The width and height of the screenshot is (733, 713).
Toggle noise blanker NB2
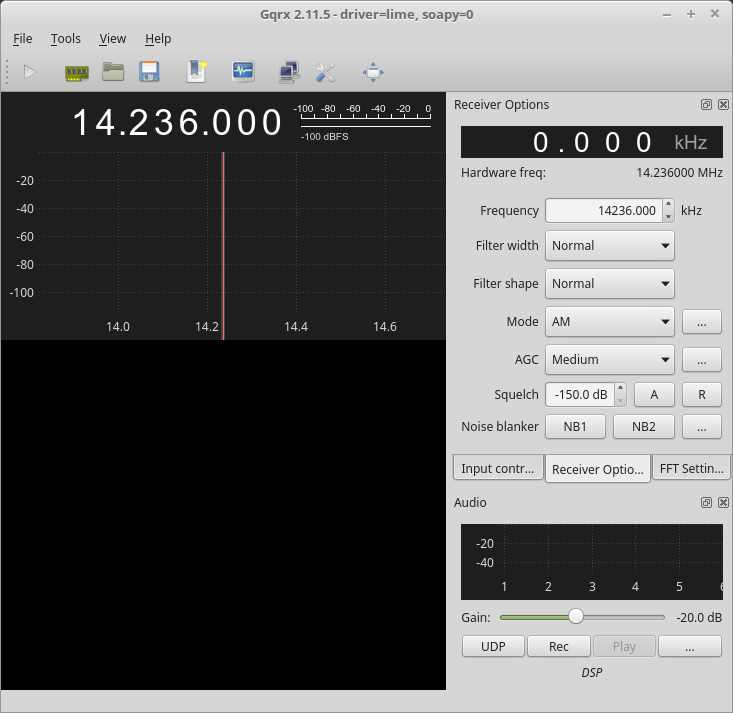pos(643,427)
